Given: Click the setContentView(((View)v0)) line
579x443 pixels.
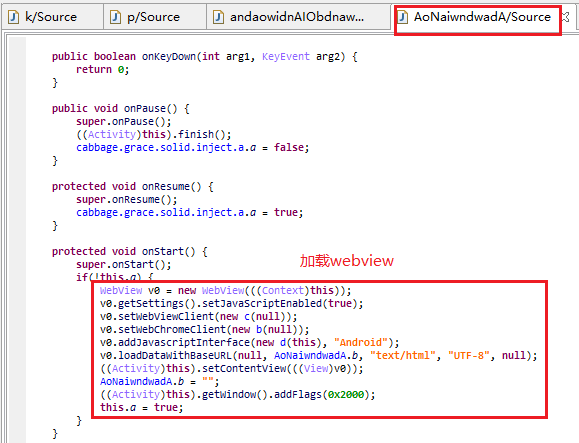Looking at the screenshot, I should pos(232,368).
